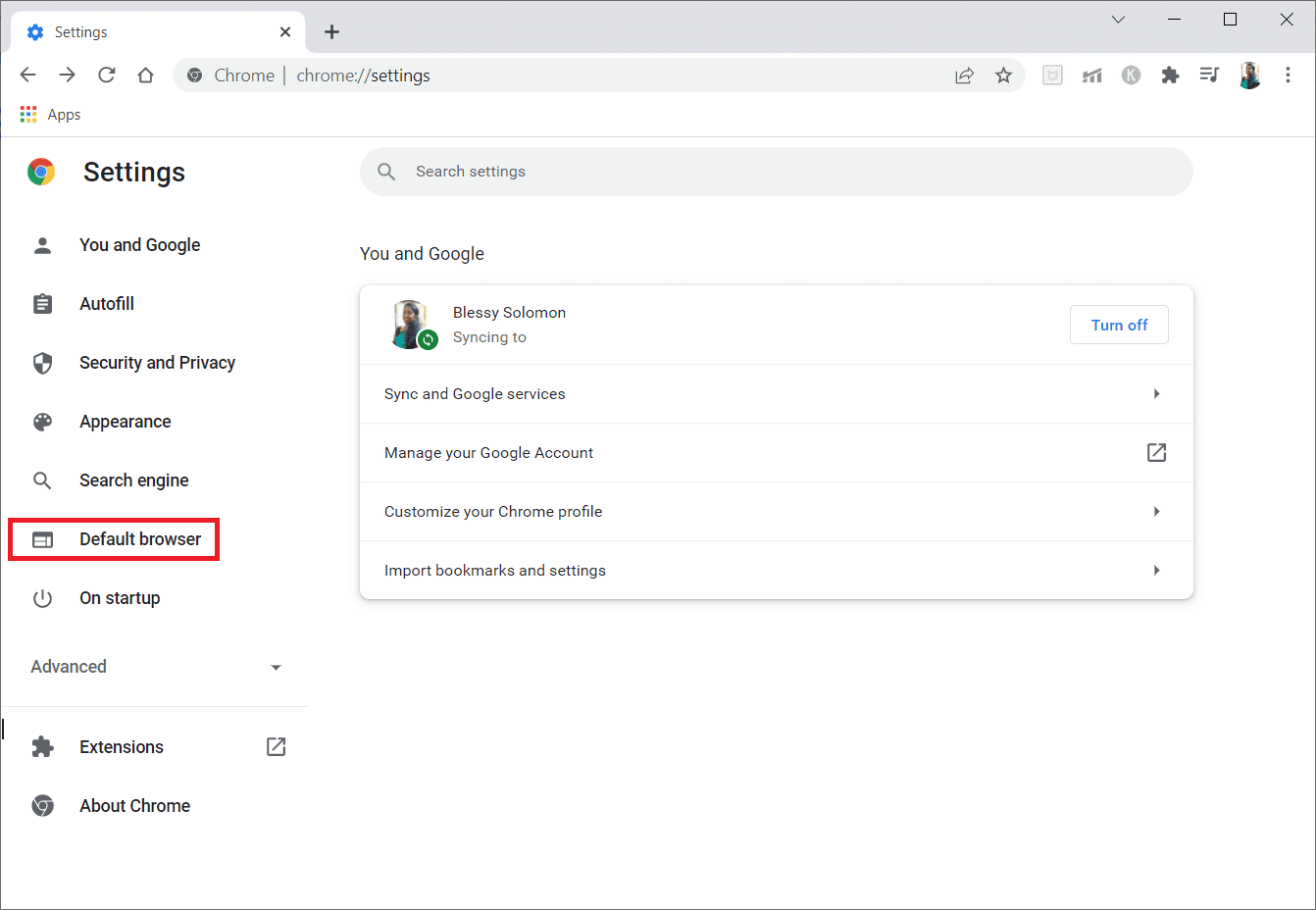This screenshot has width=1316, height=910.
Task: Click the Search settings field
Action: (x=776, y=172)
